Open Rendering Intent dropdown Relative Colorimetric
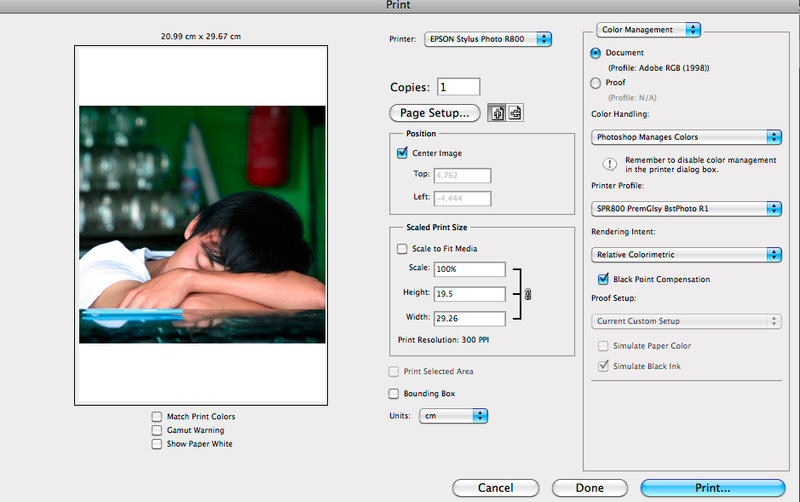 [x=686, y=254]
